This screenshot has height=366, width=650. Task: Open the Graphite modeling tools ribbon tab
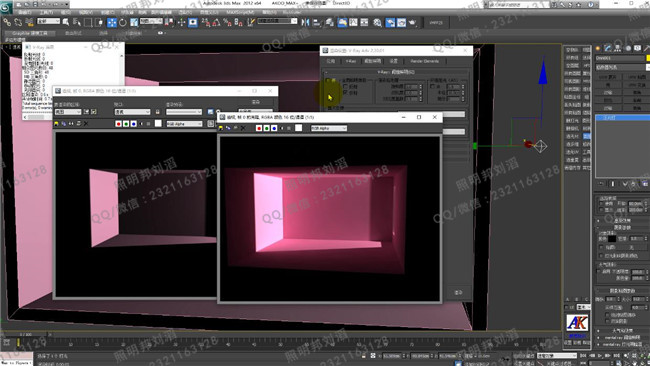[29, 33]
